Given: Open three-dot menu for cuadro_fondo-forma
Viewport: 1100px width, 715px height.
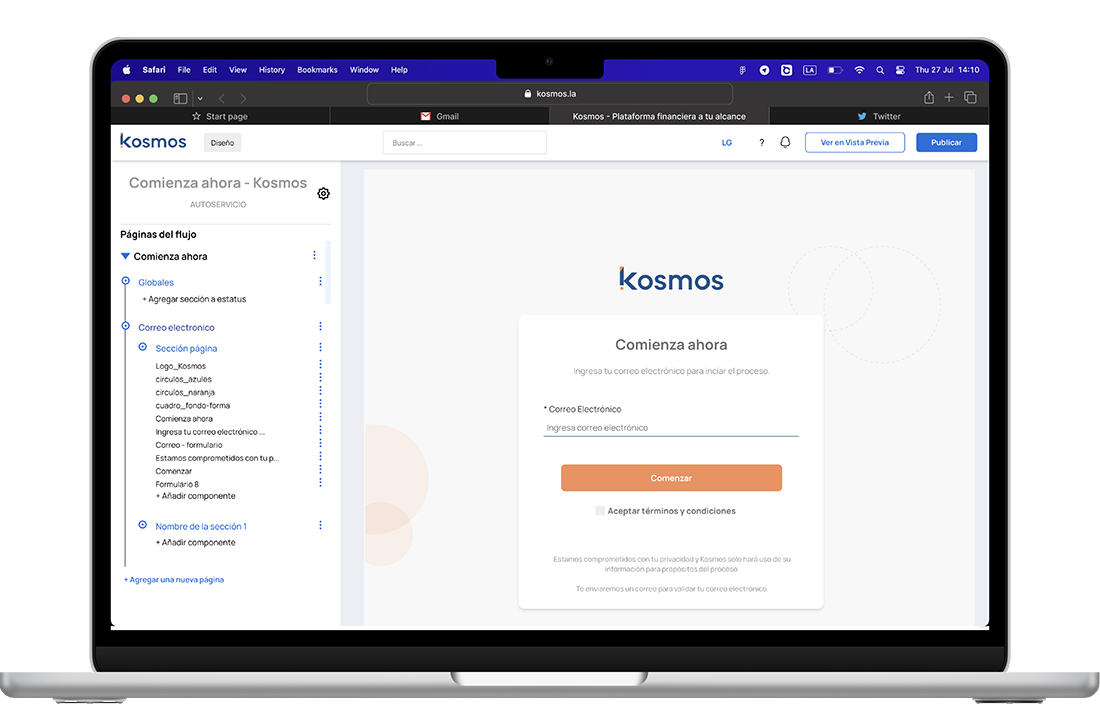Looking at the screenshot, I should 321,404.
